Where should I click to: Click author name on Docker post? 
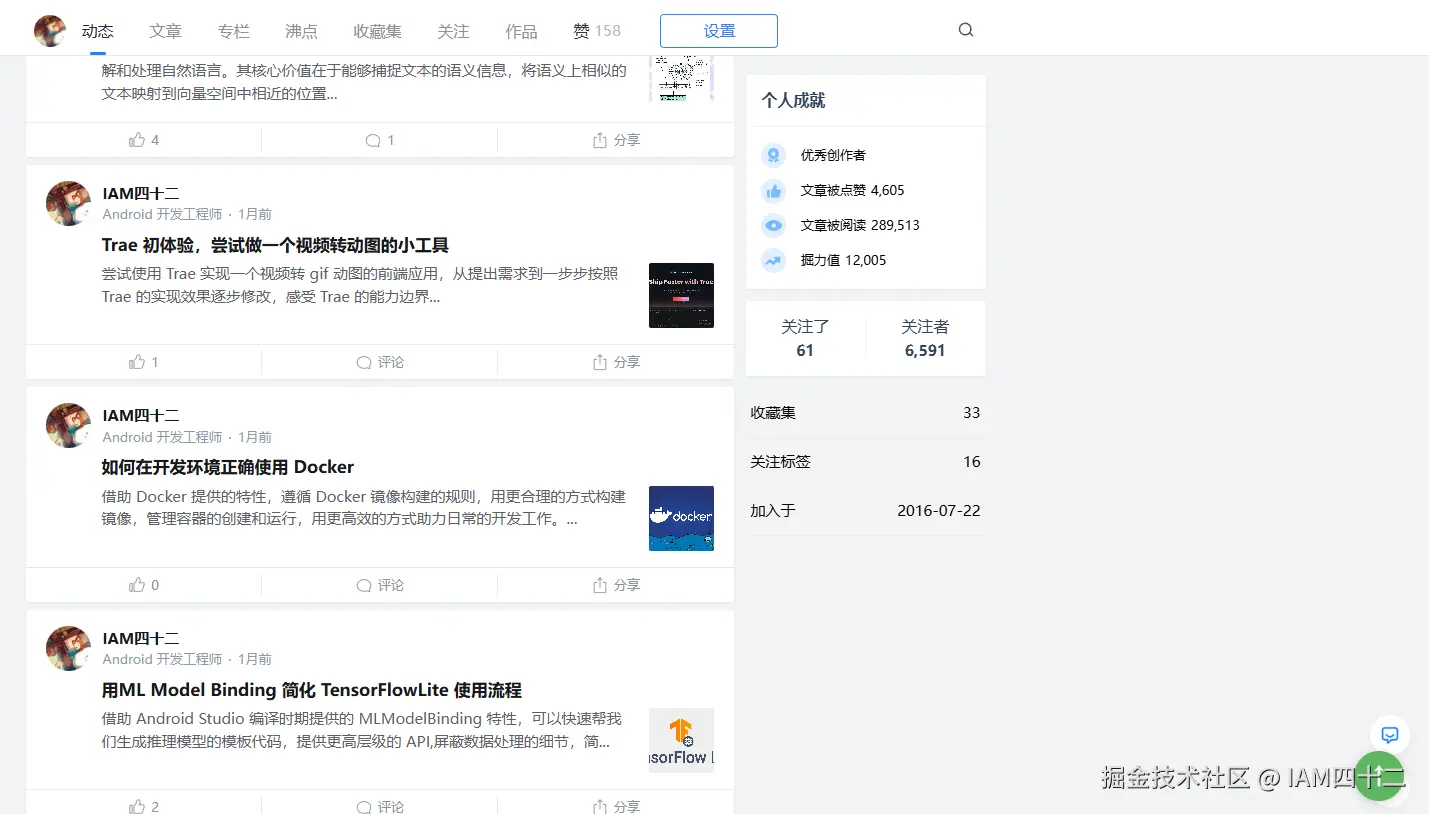(141, 415)
